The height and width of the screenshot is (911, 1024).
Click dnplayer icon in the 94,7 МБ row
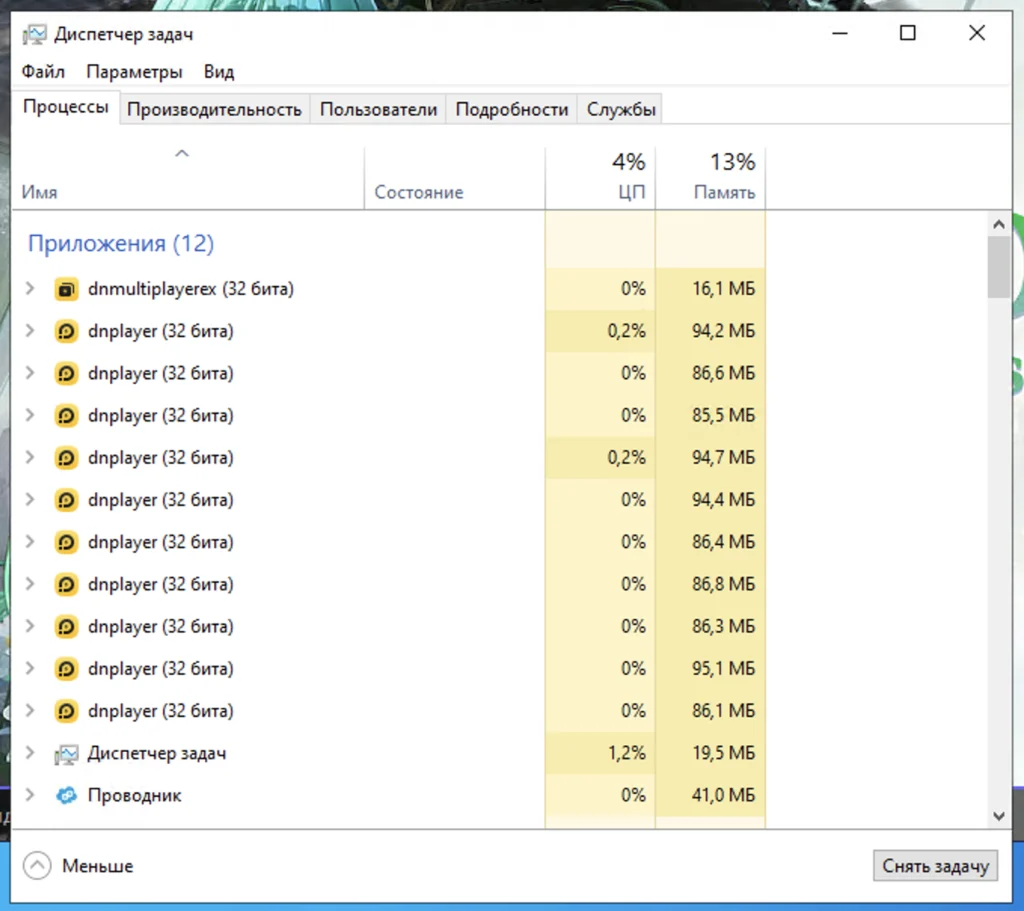(66, 458)
